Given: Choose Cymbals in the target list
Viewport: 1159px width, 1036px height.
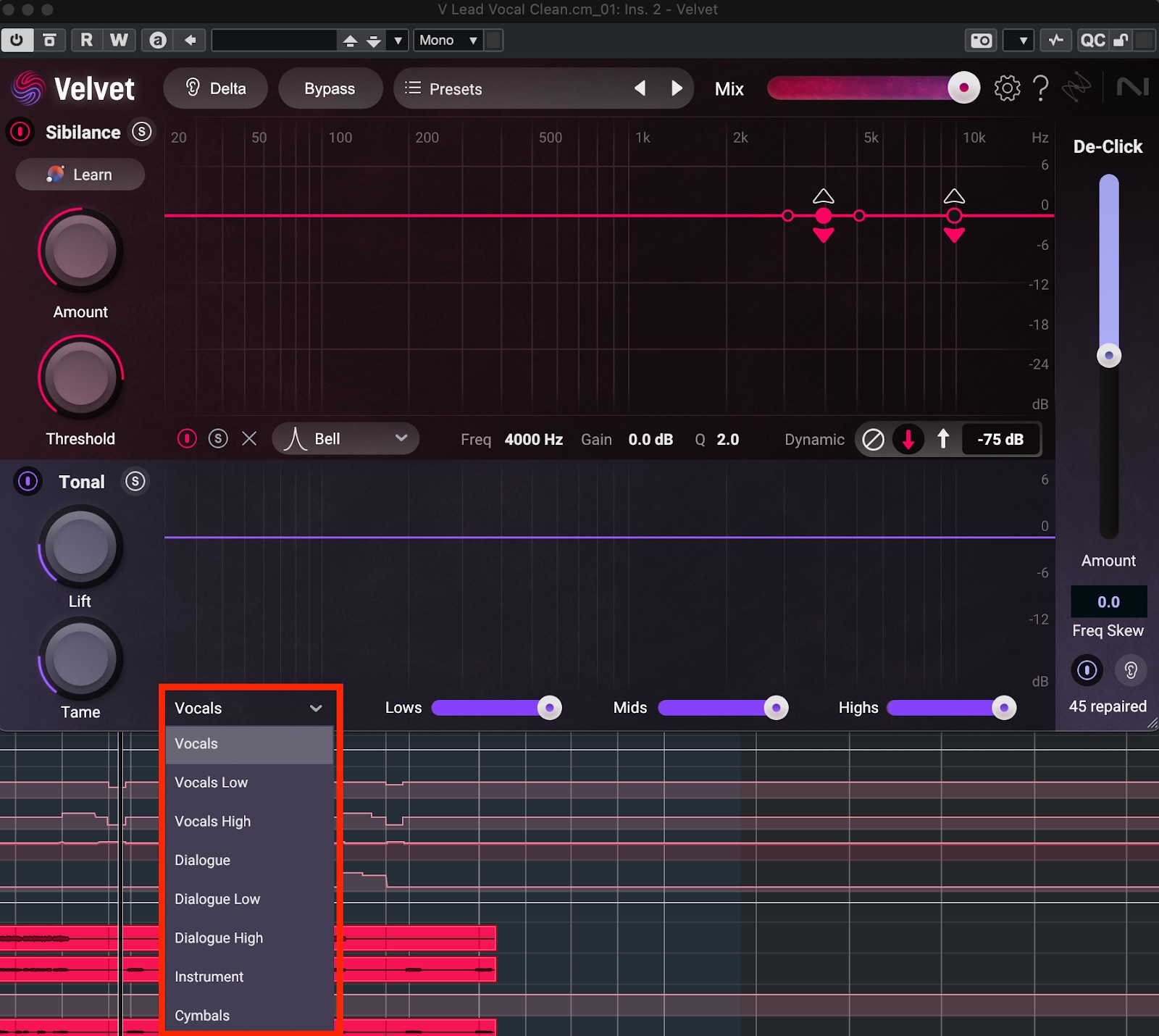Looking at the screenshot, I should point(202,1015).
